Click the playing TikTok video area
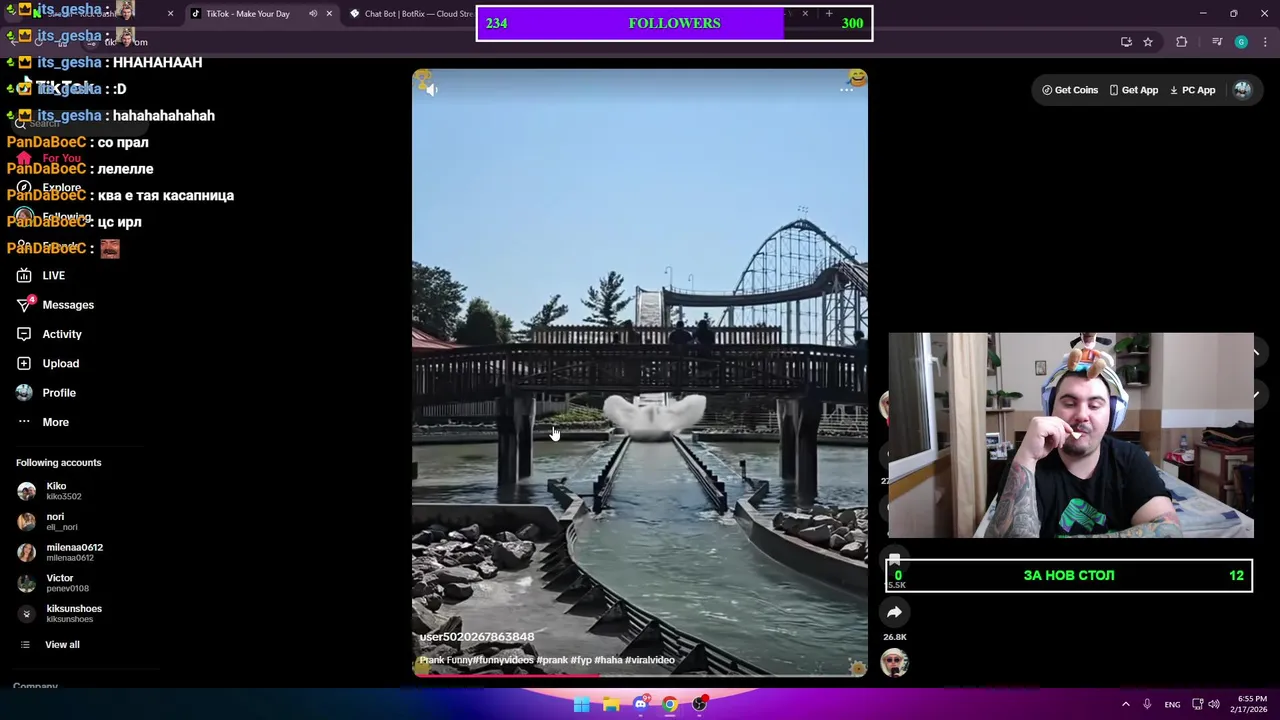The height and width of the screenshot is (720, 1280). pos(640,372)
